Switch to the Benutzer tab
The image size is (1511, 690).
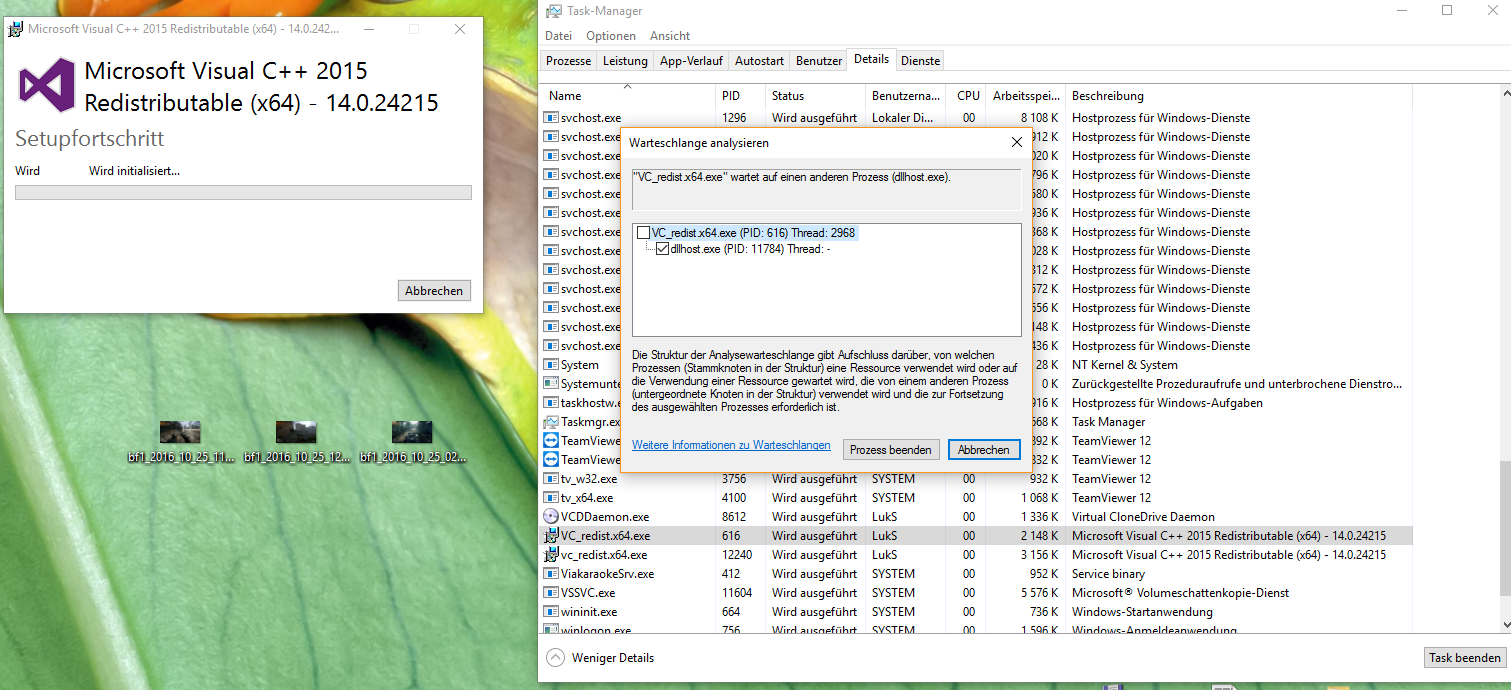click(x=819, y=61)
